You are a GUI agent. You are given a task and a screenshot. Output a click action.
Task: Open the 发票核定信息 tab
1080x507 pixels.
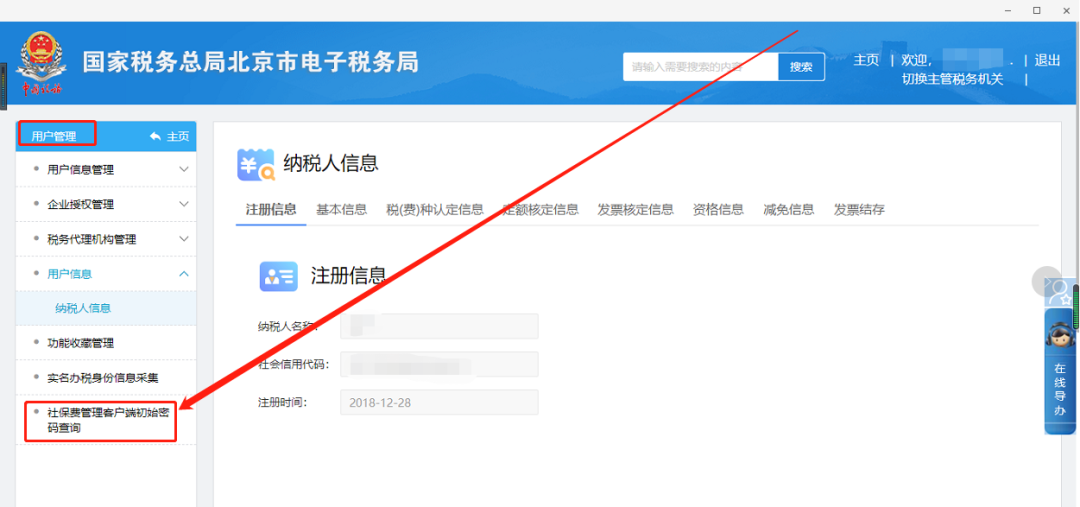point(635,209)
